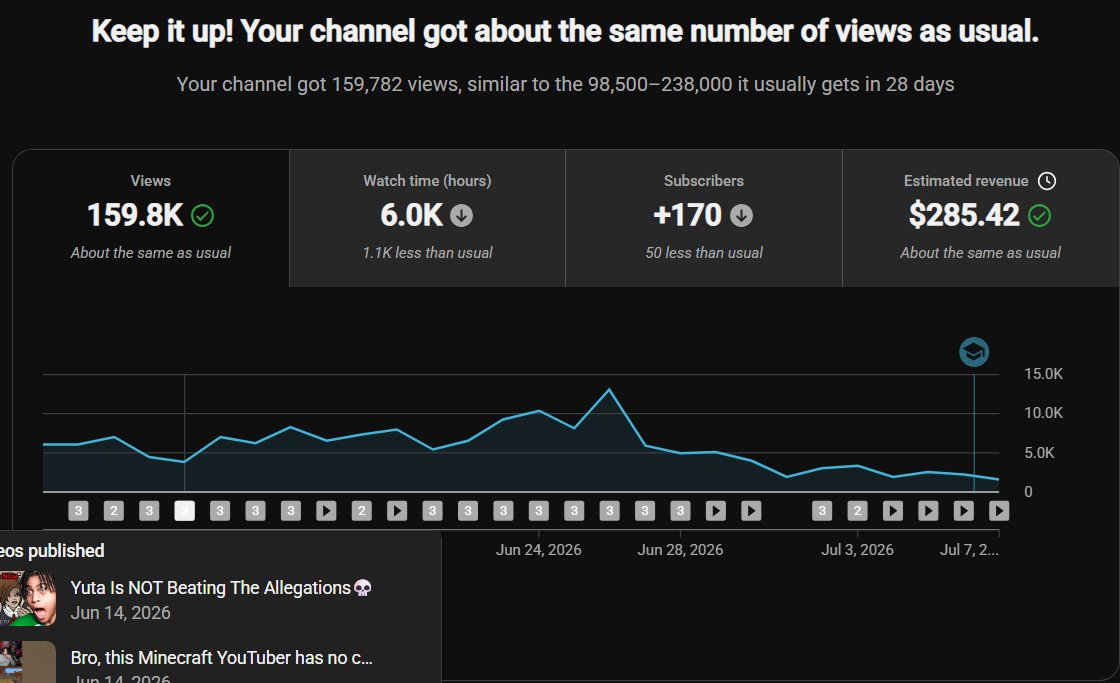Click the '159,782 views' summary sentence

click(565, 84)
